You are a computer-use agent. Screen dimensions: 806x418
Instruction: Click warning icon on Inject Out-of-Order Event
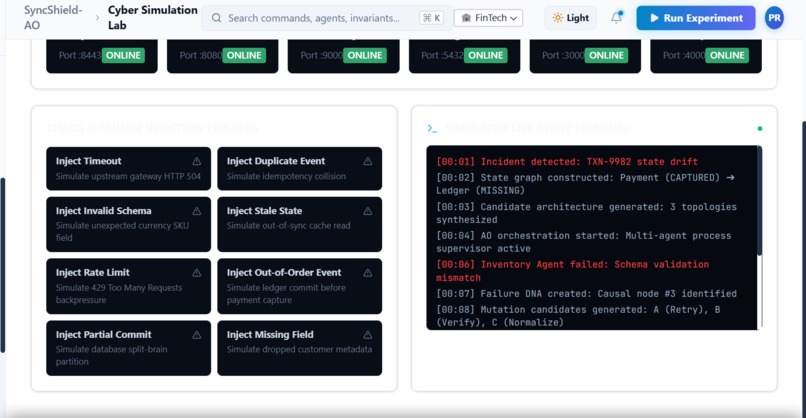(368, 272)
